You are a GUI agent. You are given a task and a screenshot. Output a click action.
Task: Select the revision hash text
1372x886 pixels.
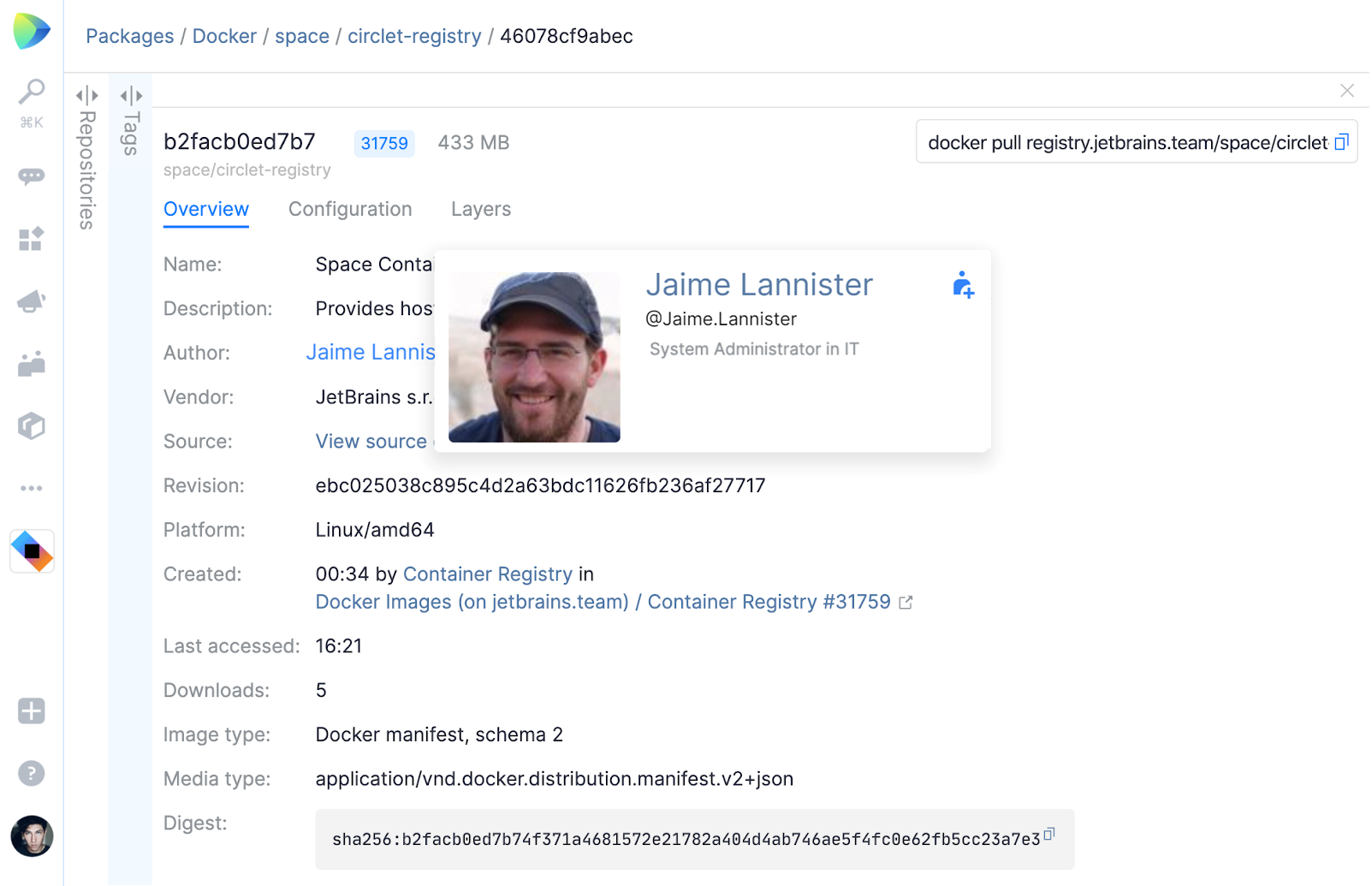[540, 485]
